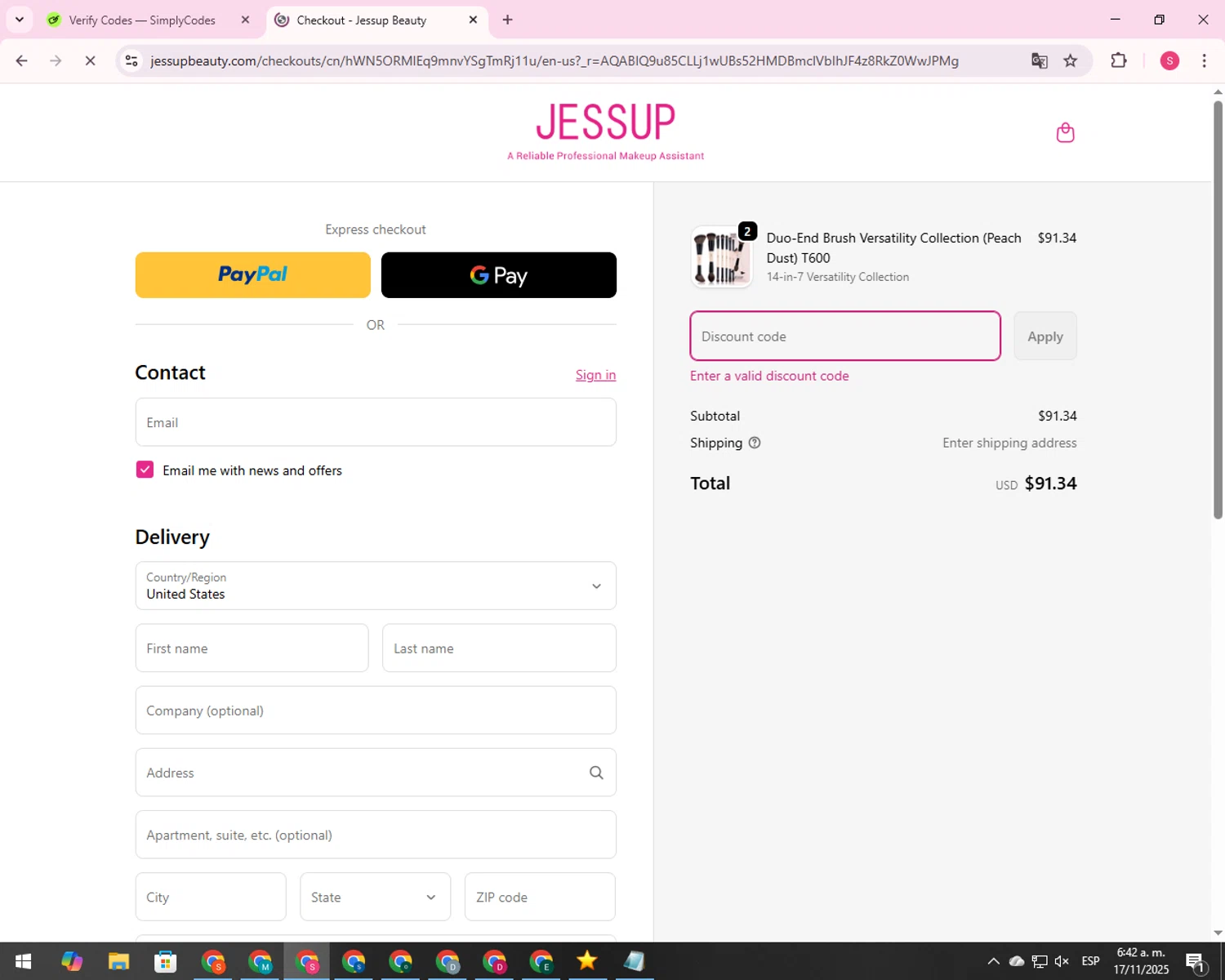Click the browser address bar URL
Screen dimensions: 1225x980
click(555, 61)
